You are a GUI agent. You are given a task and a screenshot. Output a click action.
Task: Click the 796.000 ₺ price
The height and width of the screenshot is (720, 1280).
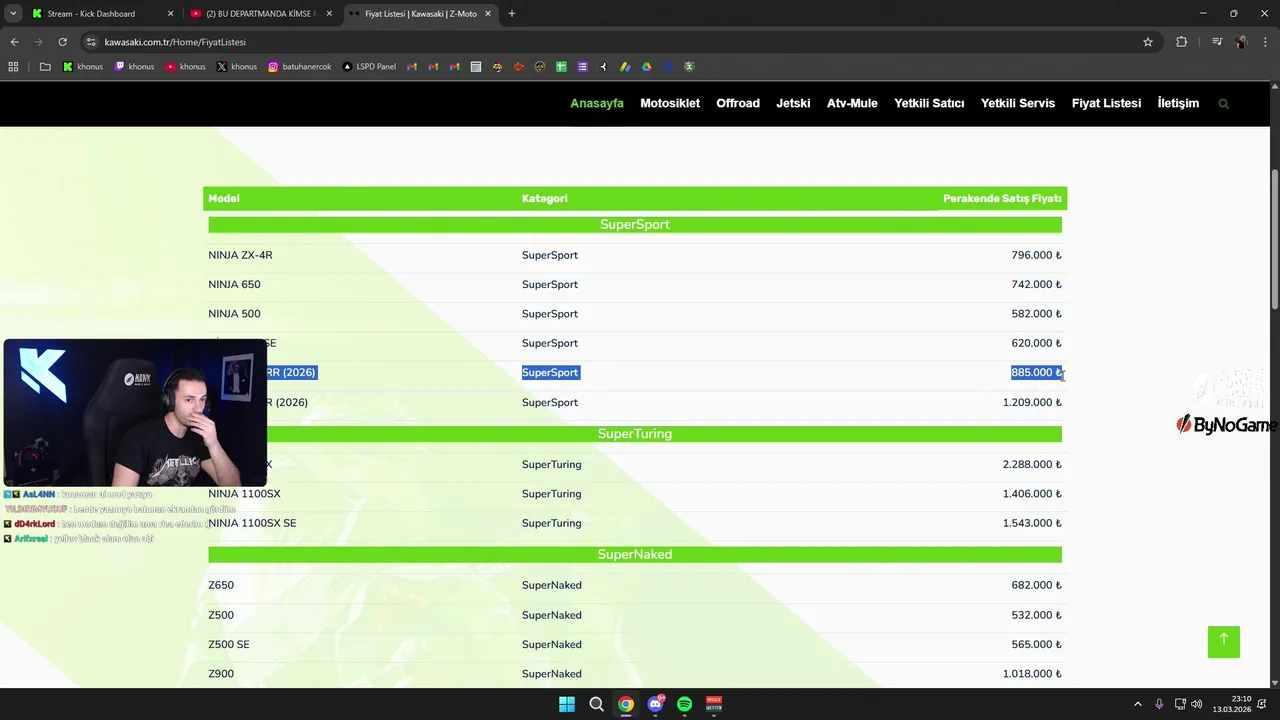(1036, 255)
